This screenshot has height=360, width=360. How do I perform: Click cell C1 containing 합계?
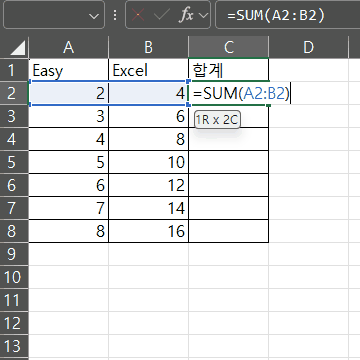pos(229,70)
